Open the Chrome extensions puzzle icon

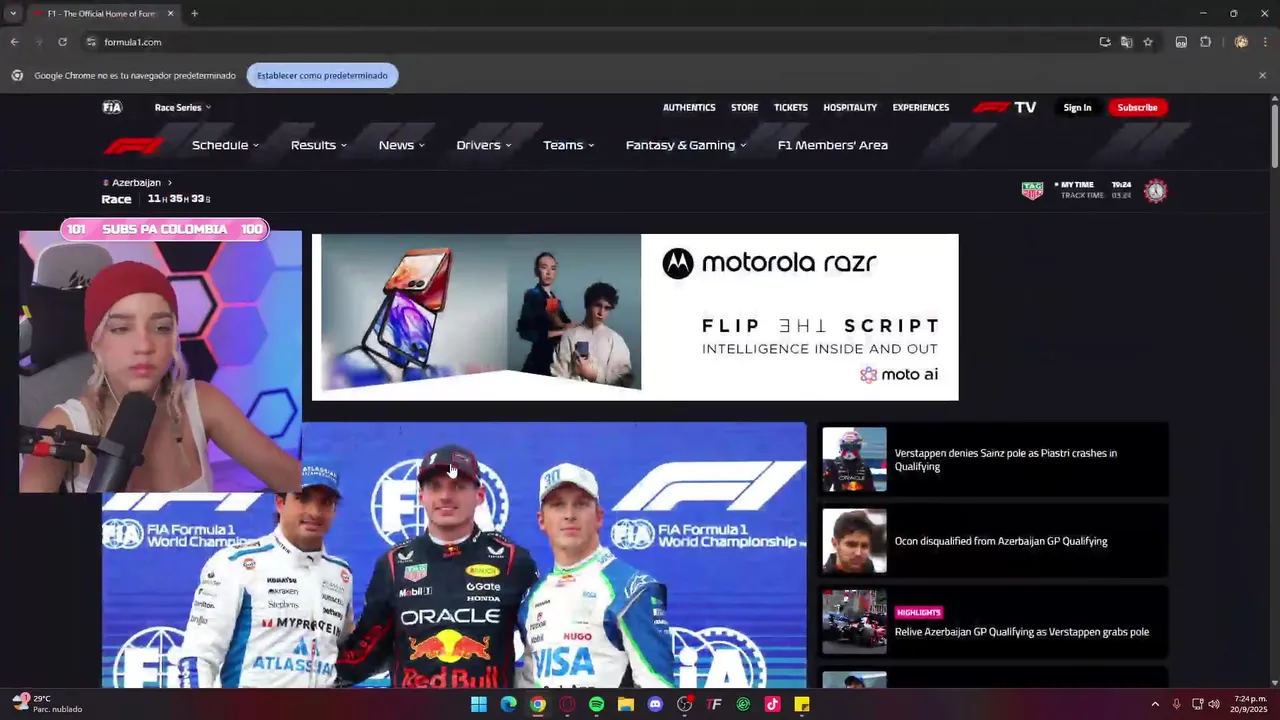pos(1205,42)
